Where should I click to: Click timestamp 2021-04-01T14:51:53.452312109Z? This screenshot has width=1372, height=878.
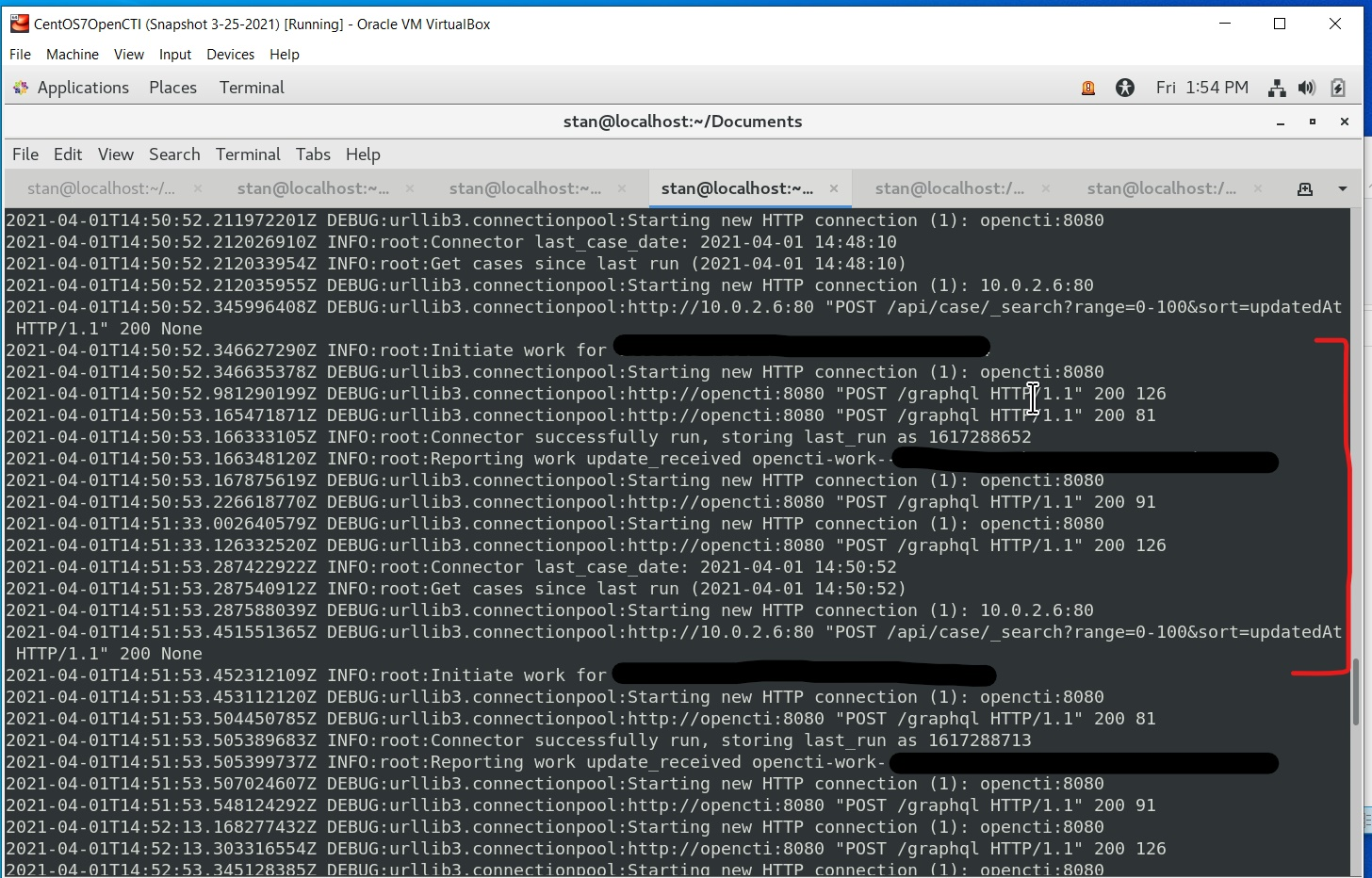(x=161, y=675)
